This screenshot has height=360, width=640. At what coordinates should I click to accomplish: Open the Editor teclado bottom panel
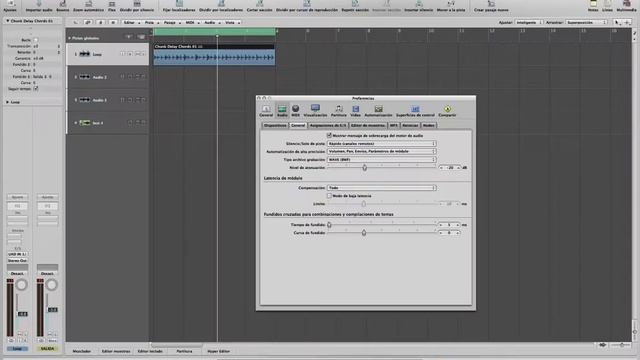click(x=150, y=351)
